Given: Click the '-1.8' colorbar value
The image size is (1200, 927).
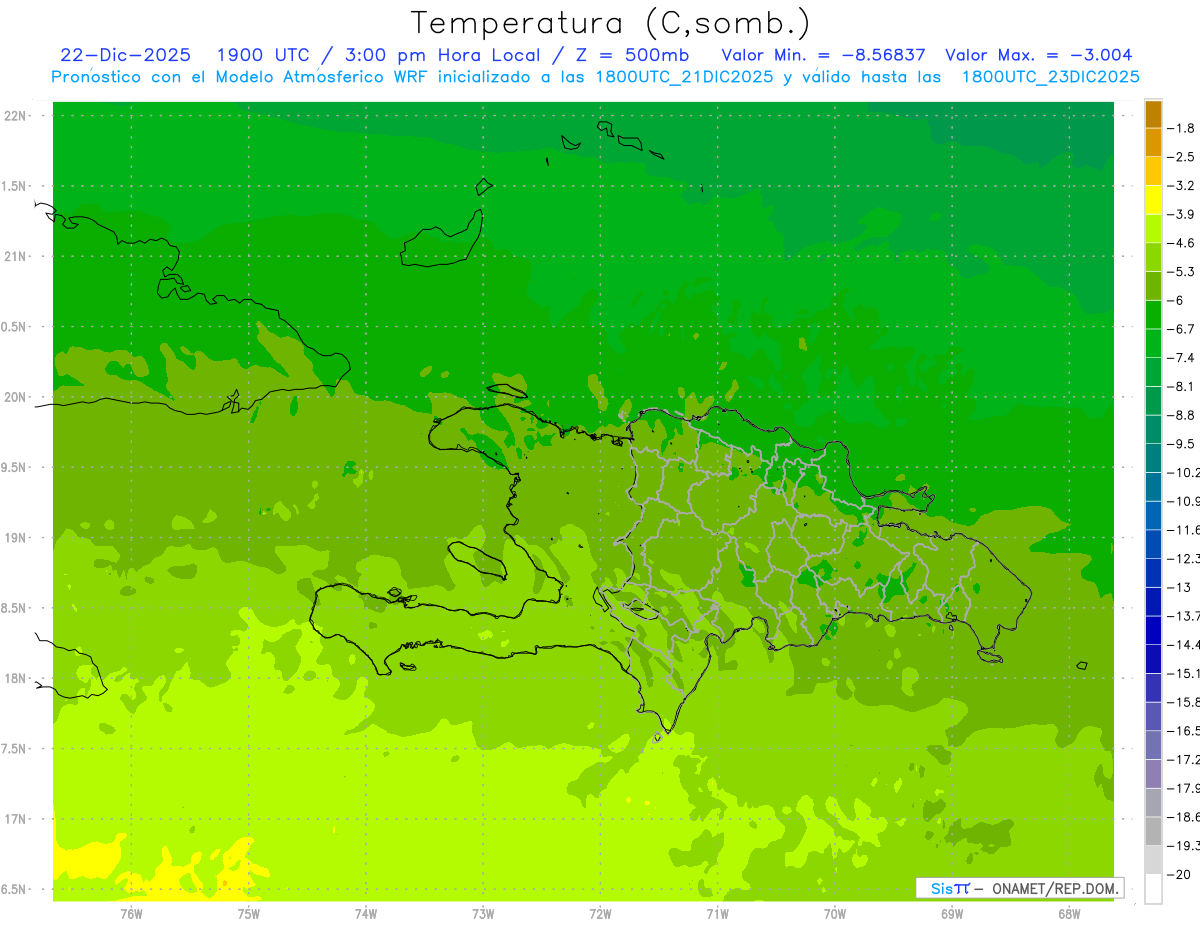Looking at the screenshot, I should (1181, 128).
